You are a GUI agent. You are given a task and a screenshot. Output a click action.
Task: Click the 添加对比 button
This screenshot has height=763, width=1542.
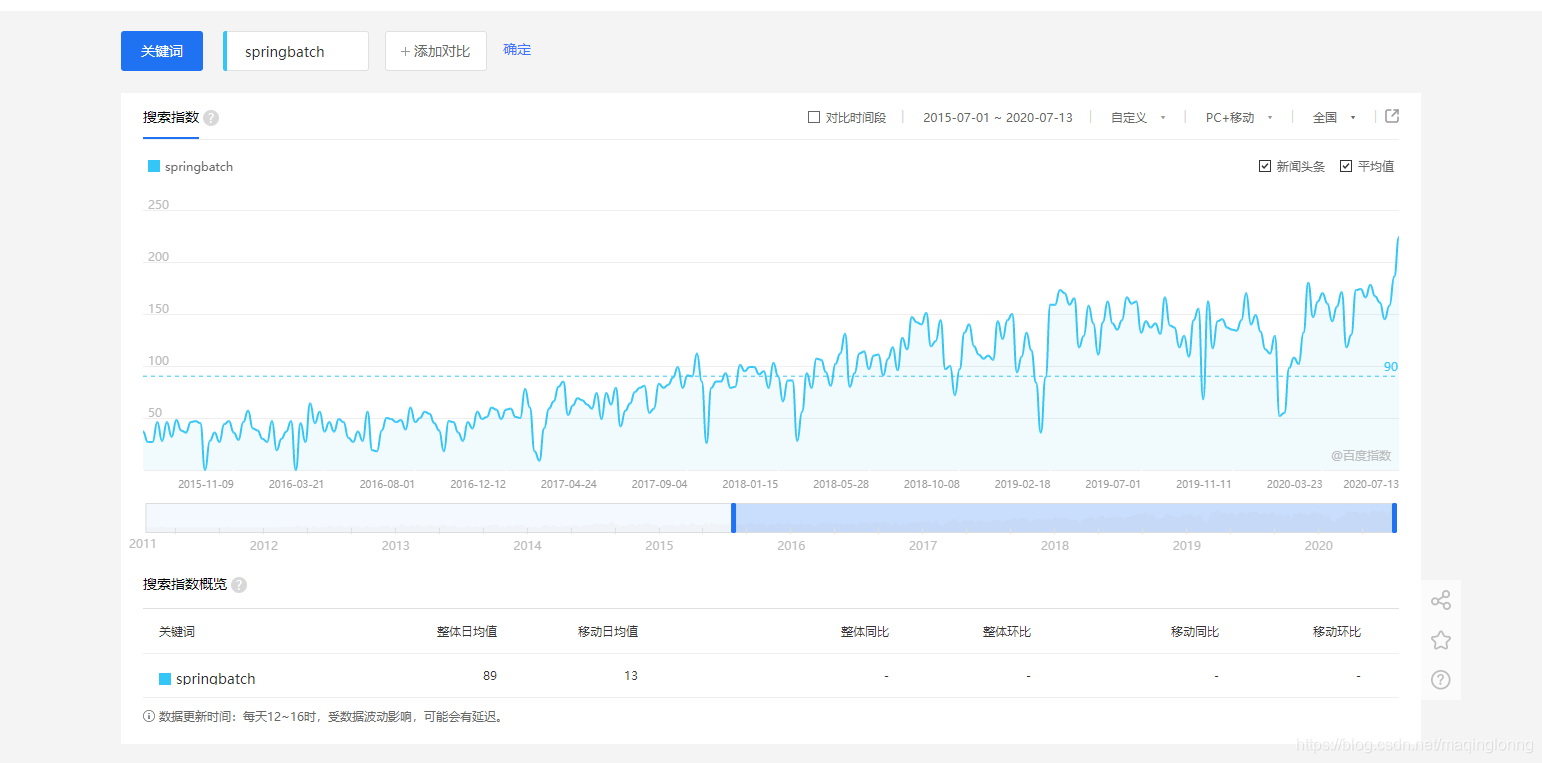pyautogui.click(x=436, y=51)
